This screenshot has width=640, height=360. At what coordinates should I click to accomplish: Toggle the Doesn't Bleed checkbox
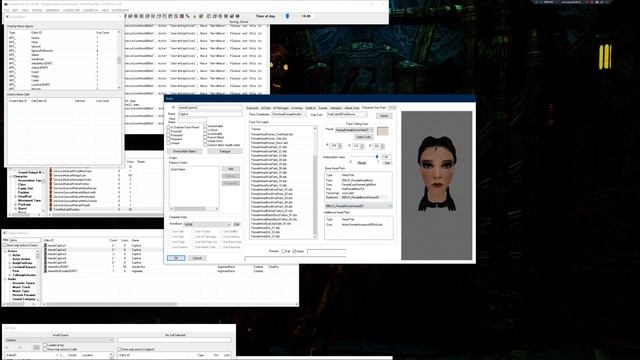point(205,137)
